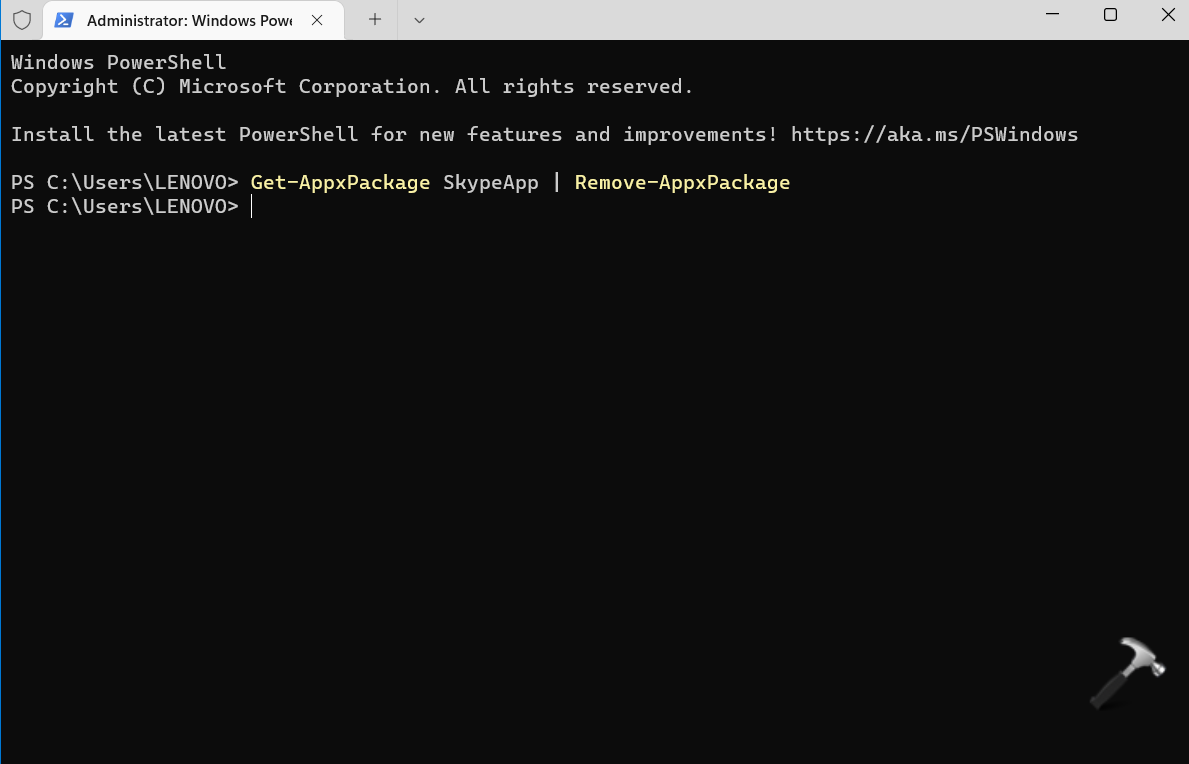Click the Windows PowerShell header line
Screen dimensions: 1189x764
118,62
